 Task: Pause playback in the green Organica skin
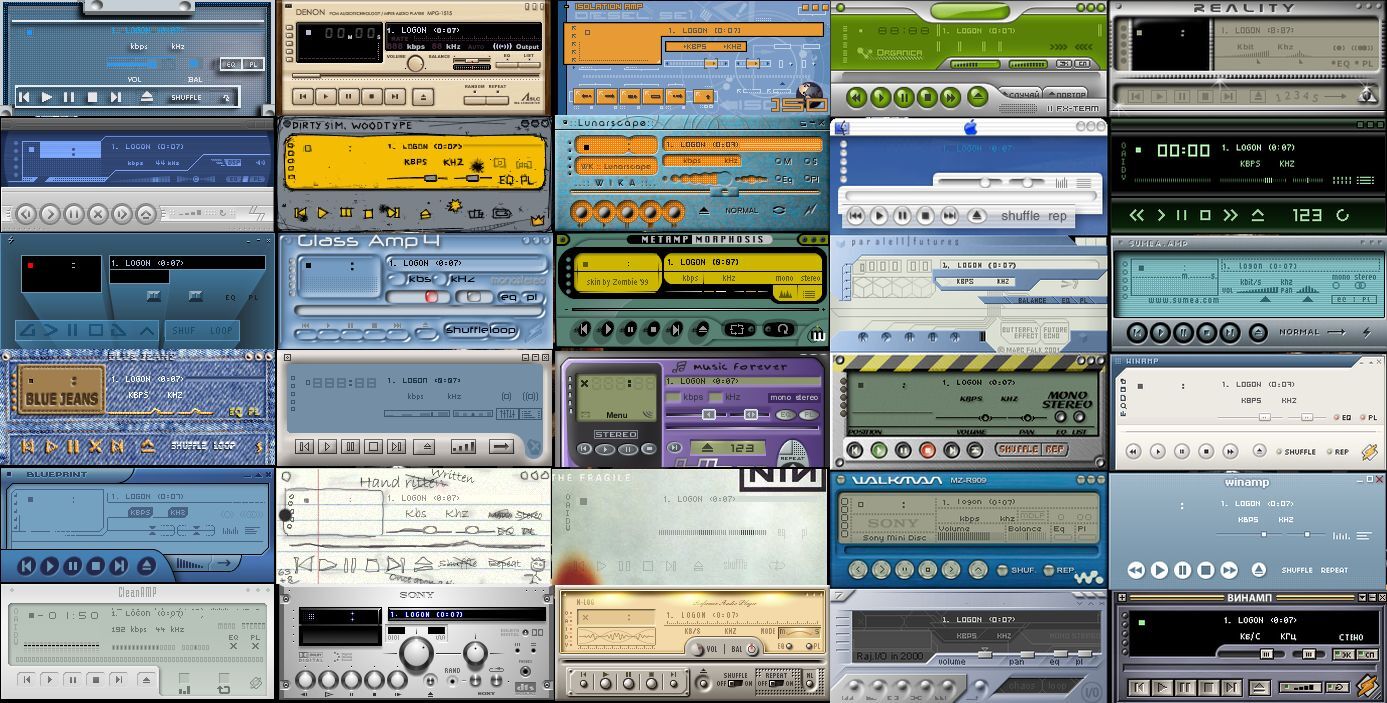903,97
